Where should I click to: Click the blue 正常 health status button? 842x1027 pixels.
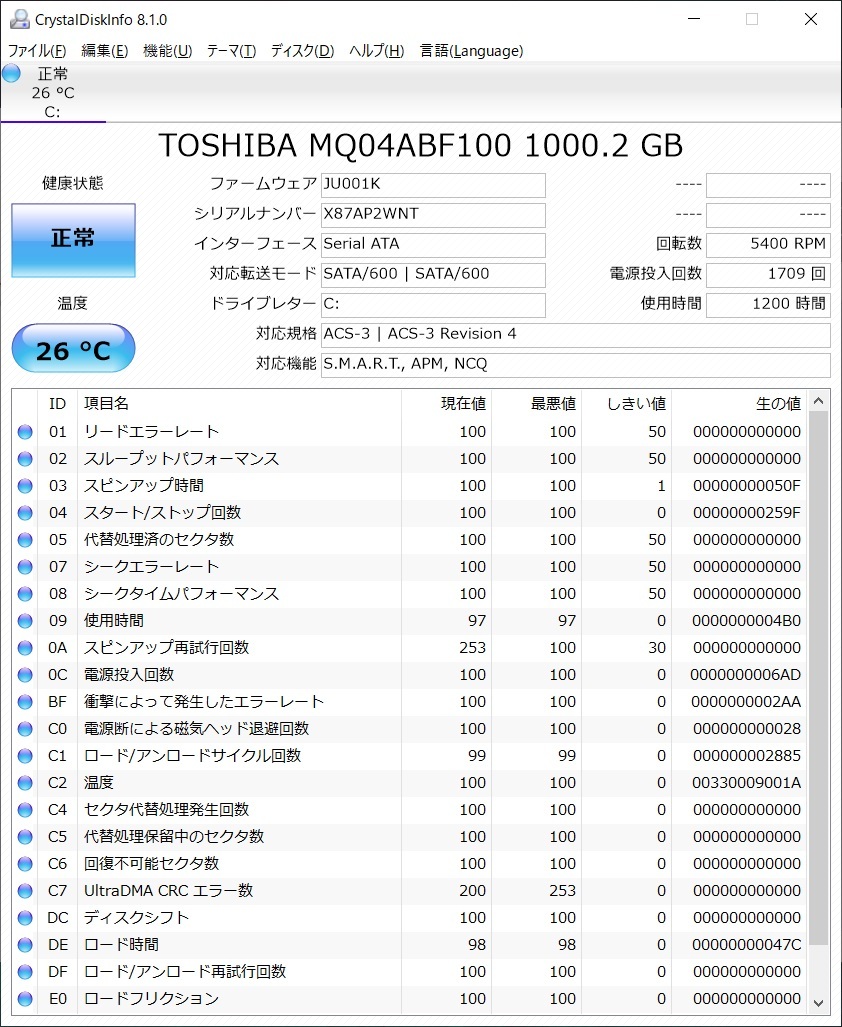pyautogui.click(x=73, y=240)
